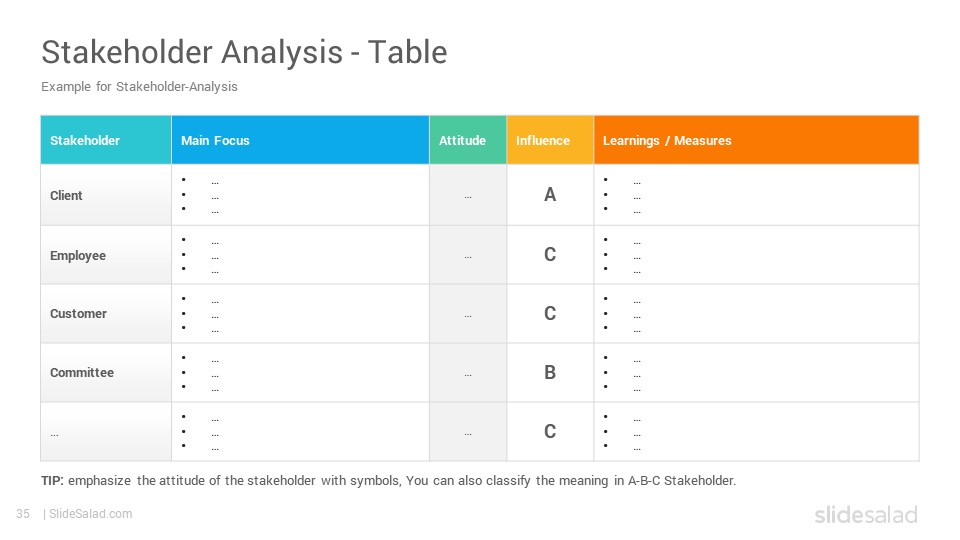Click the slidesalad logo watermark
The height and width of the screenshot is (540, 960).
point(866,514)
